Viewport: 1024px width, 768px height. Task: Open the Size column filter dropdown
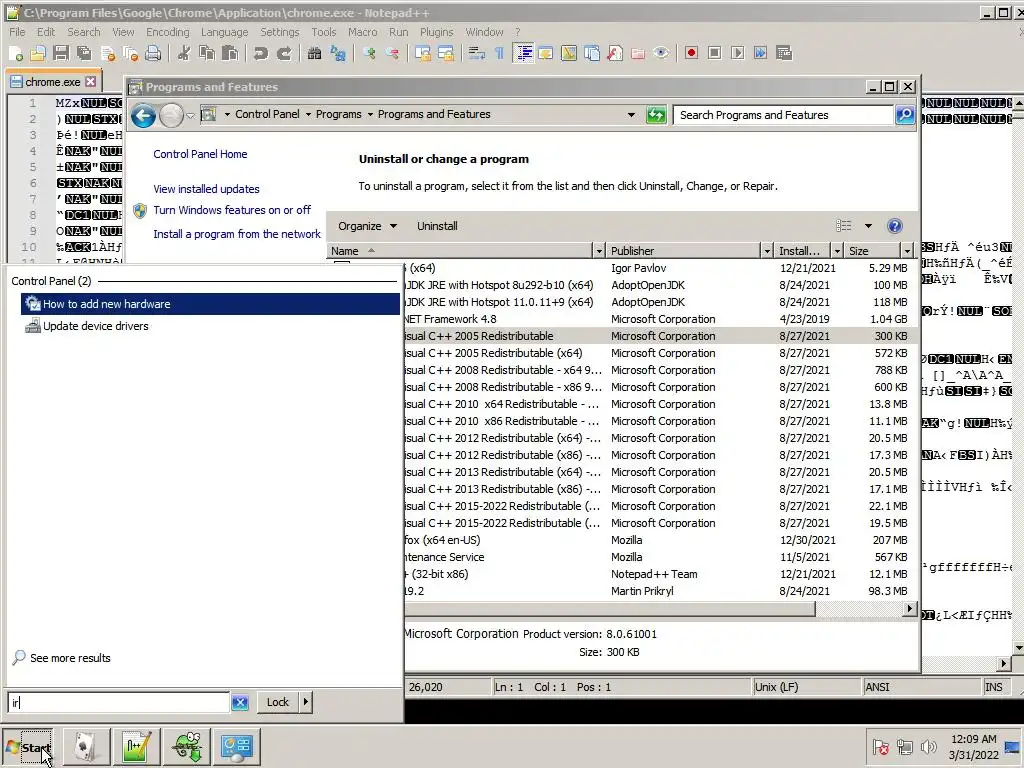click(907, 251)
